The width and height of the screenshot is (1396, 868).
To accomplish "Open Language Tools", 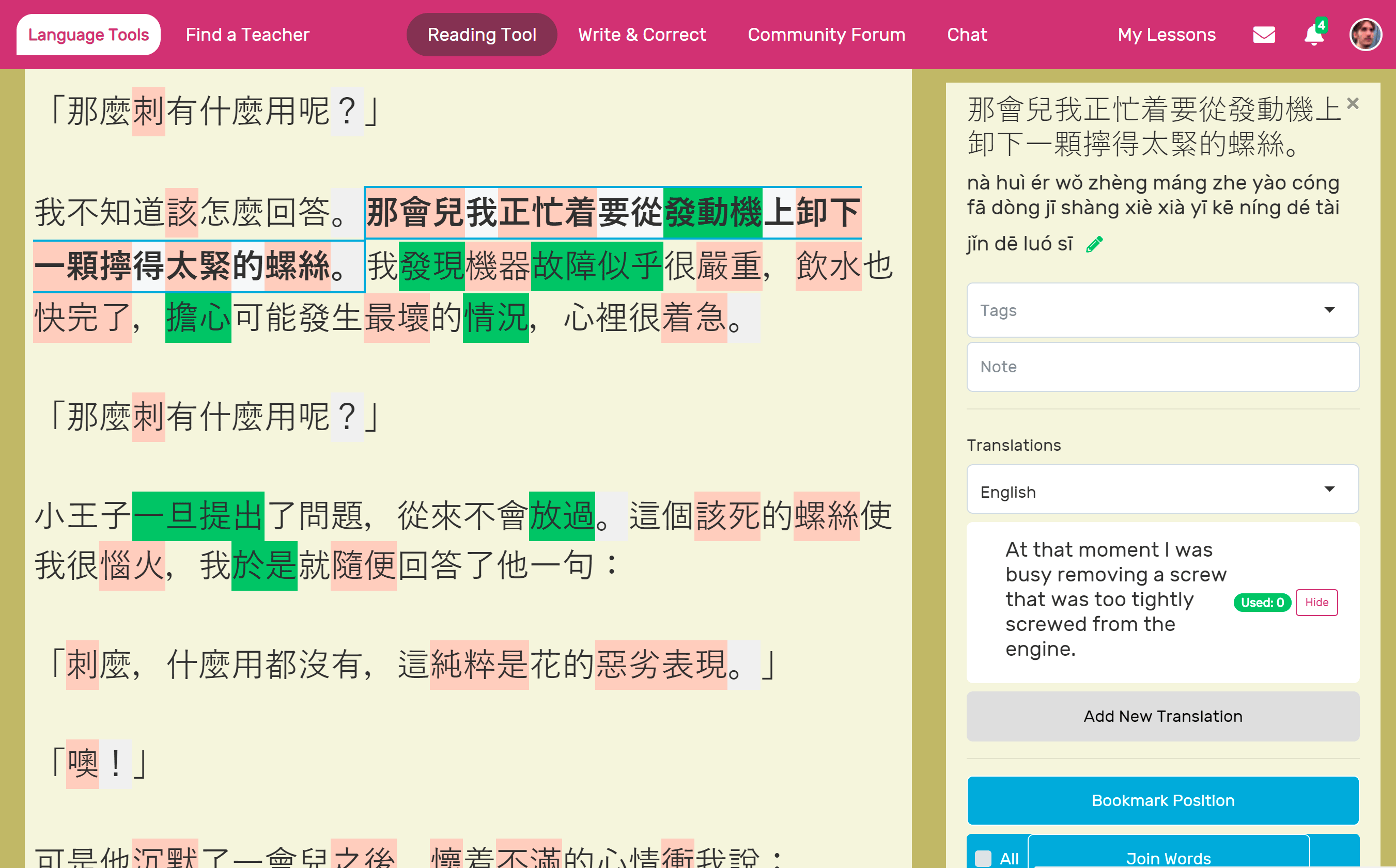I will pos(88,34).
